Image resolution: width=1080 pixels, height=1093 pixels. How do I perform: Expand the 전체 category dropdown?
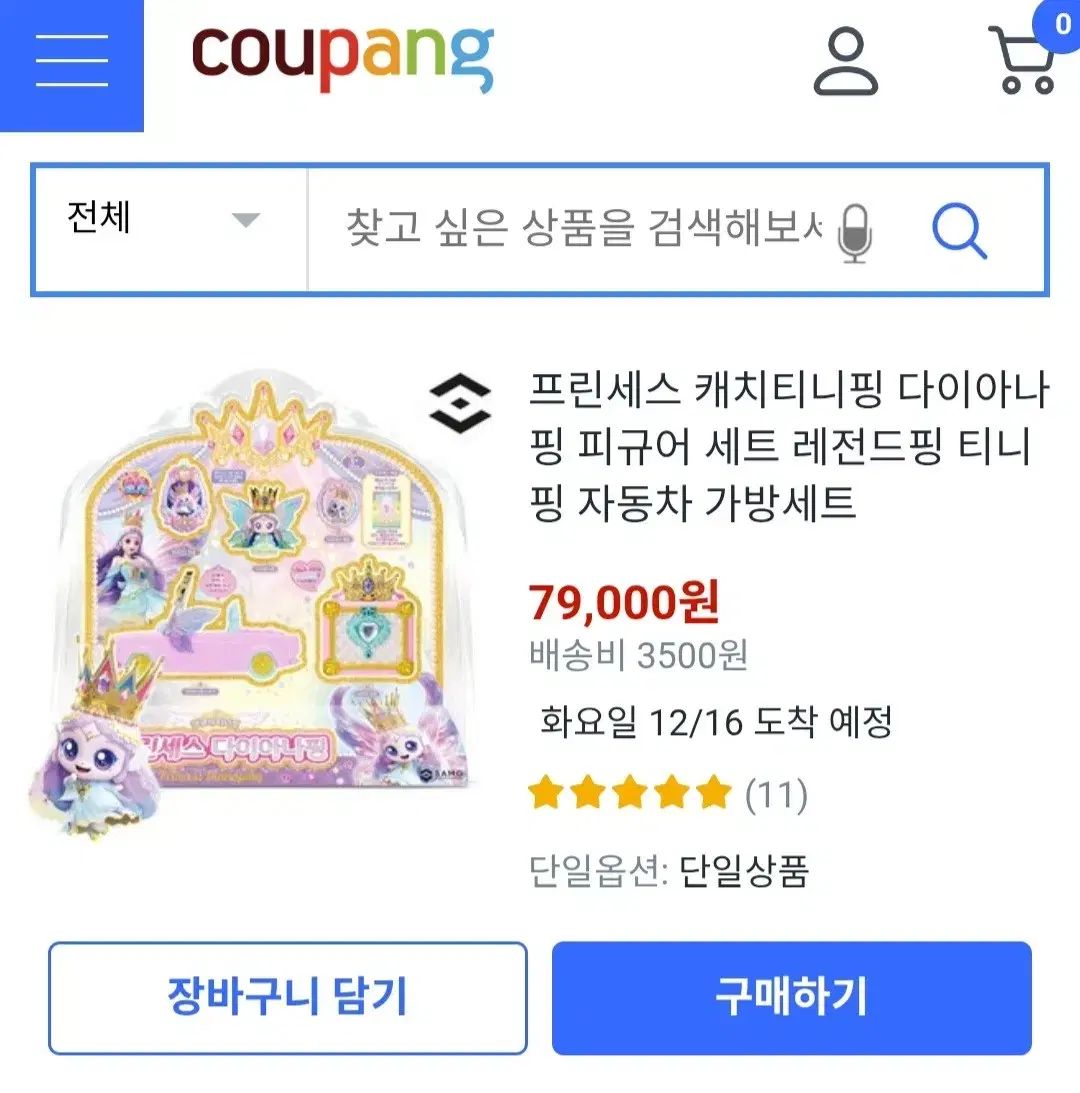click(171, 229)
